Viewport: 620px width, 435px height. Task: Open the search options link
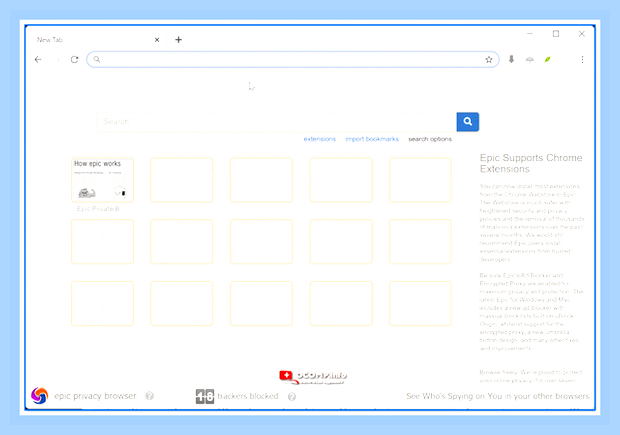(430, 139)
